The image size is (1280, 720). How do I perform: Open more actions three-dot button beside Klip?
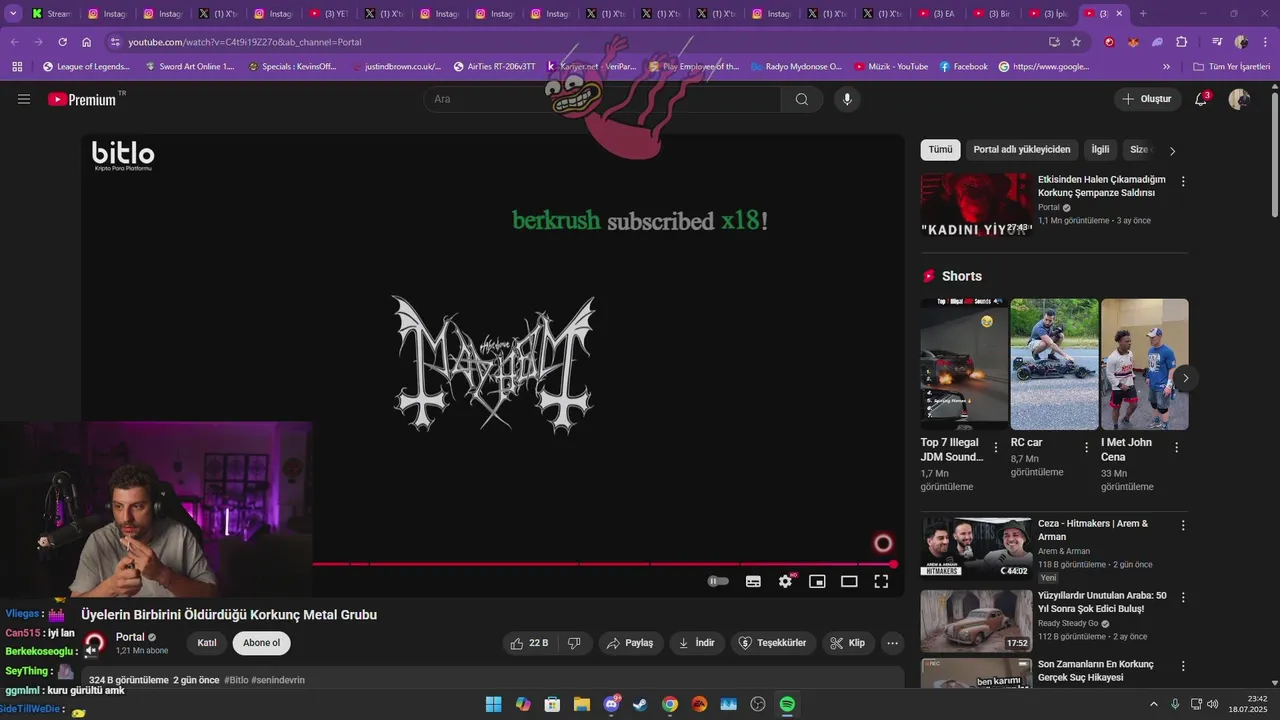893,643
